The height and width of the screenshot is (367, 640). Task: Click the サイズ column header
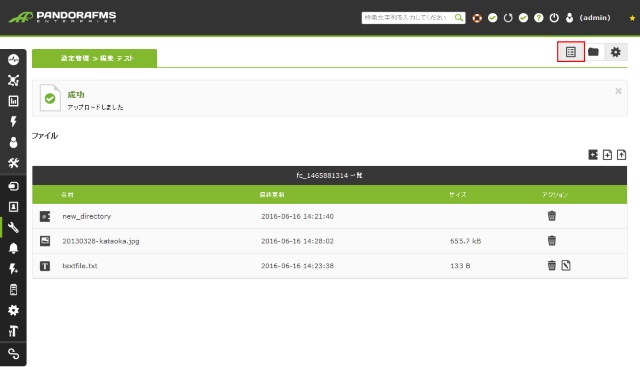click(458, 195)
